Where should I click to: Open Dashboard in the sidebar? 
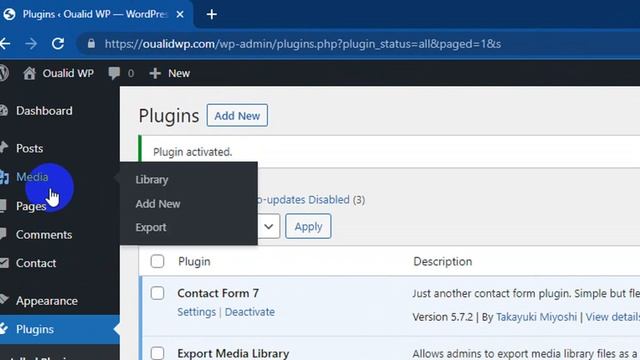pyautogui.click(x=44, y=111)
